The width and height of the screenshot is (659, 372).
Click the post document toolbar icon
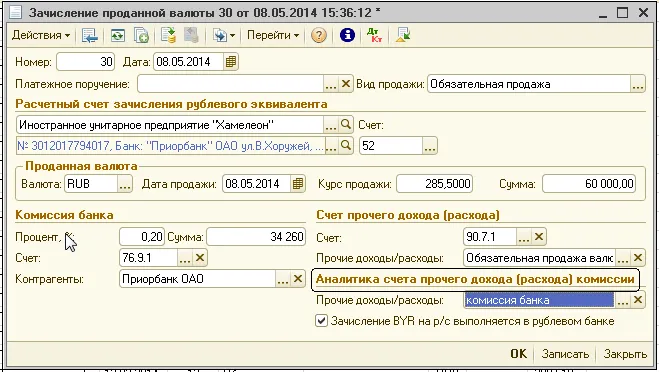168,36
